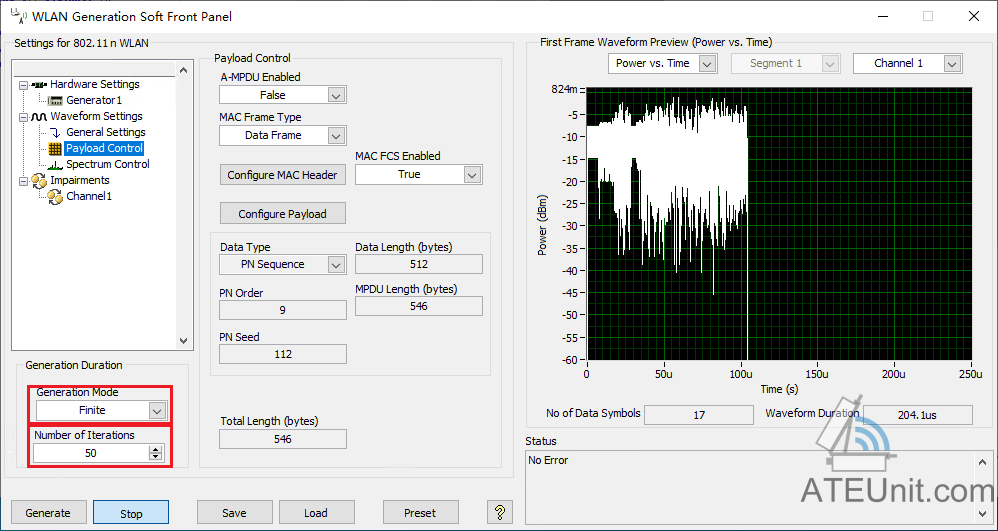This screenshot has width=998, height=531.
Task: Collapse the Hardware Settings tree node
Action: pyautogui.click(x=24, y=85)
